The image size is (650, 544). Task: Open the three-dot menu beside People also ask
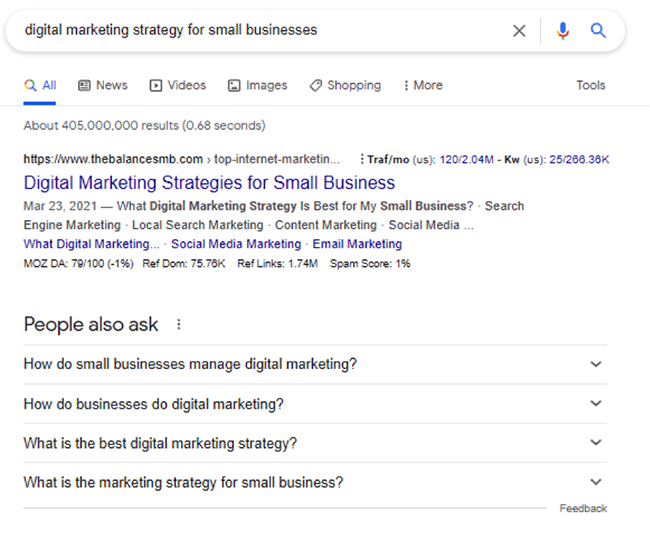[179, 324]
